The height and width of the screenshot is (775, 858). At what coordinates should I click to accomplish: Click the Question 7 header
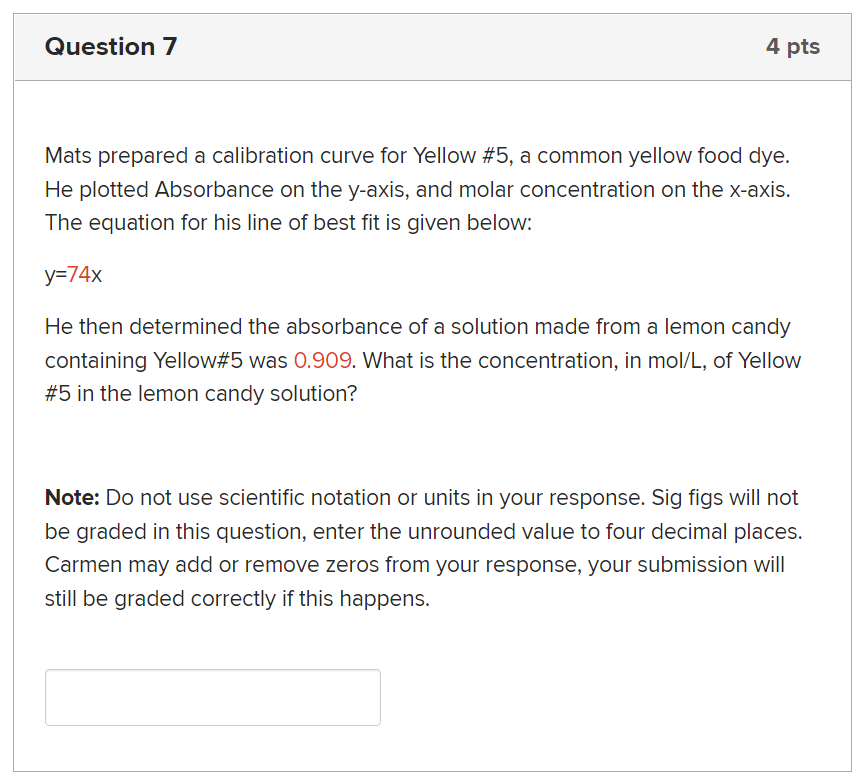coord(111,46)
